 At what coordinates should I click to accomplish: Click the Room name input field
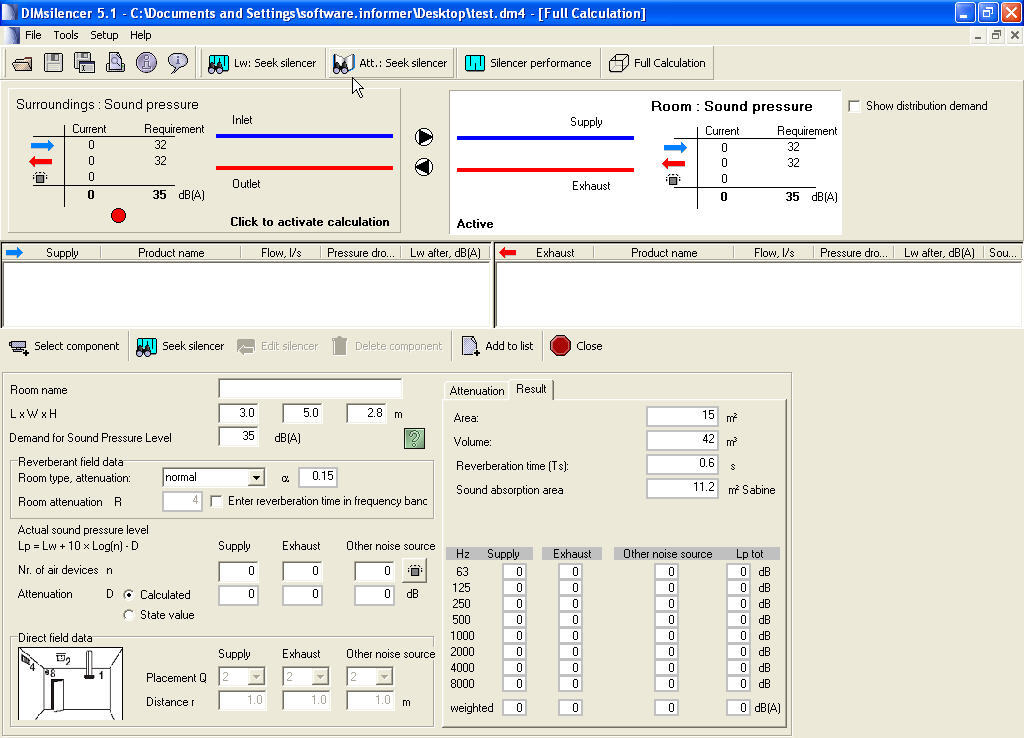(x=310, y=388)
